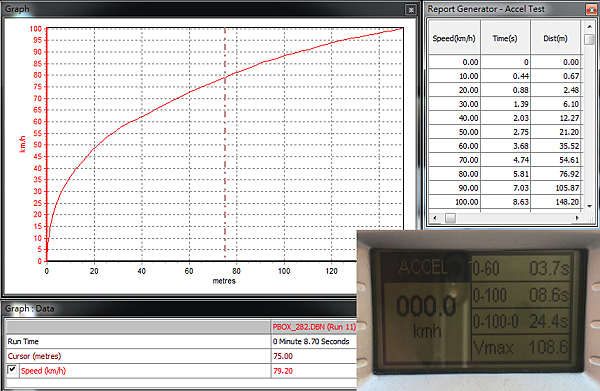Image resolution: width=600 pixels, height=391 pixels.
Task: Click the Graph : Data panel title
Action: pos(29,308)
